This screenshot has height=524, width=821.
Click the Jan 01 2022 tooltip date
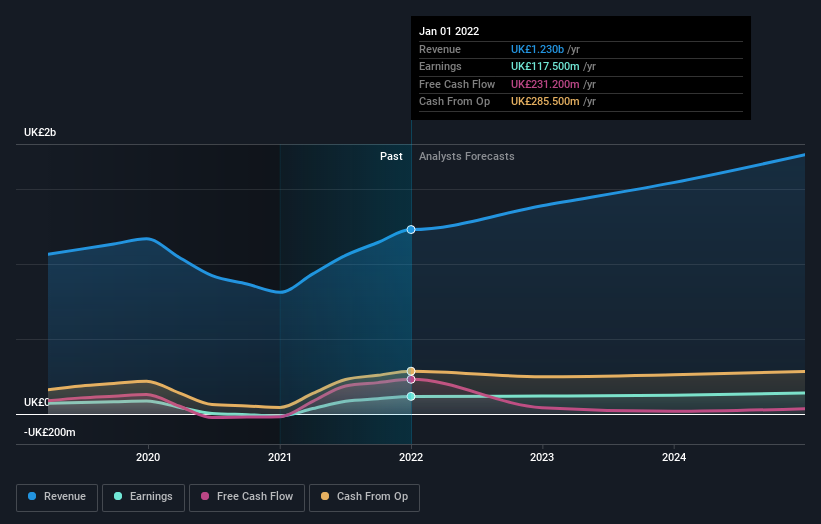(x=449, y=31)
